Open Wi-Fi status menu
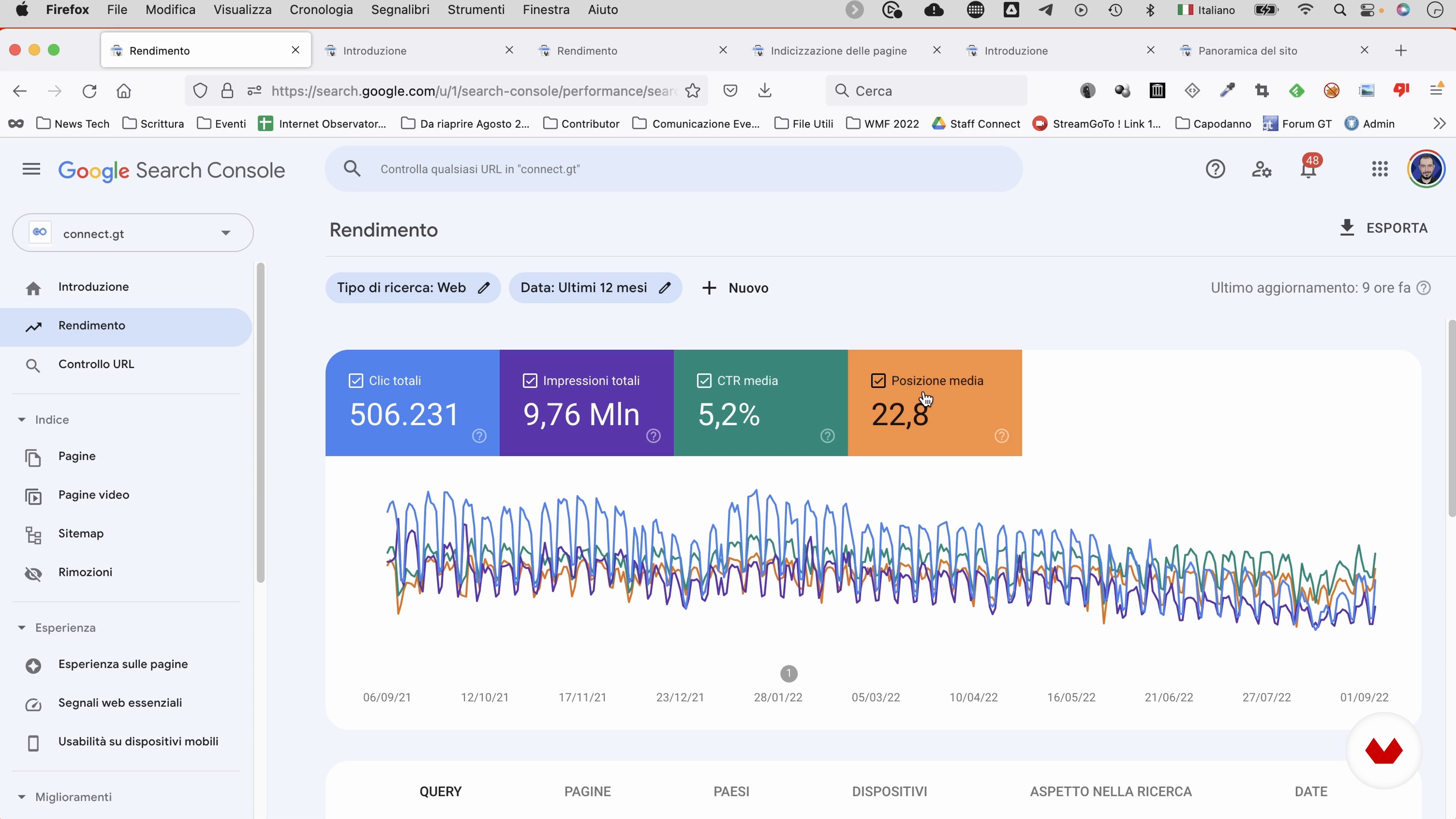This screenshot has width=1456, height=819. click(x=1305, y=9)
